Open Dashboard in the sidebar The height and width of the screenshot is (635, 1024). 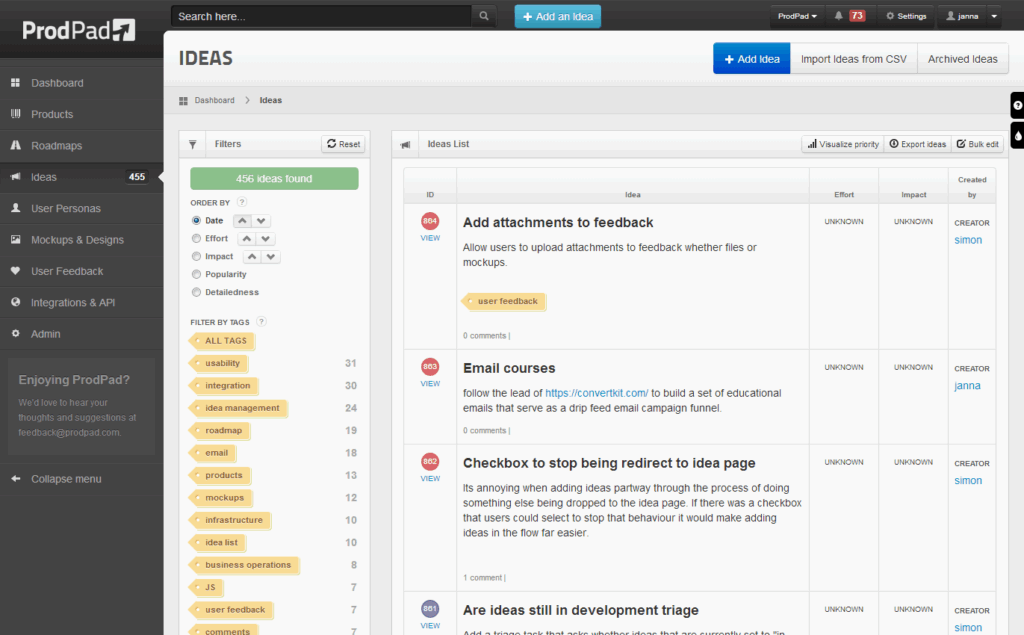[82, 83]
